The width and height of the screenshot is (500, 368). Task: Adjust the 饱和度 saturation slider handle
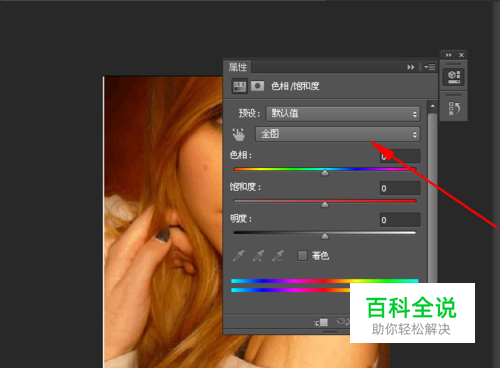click(325, 205)
